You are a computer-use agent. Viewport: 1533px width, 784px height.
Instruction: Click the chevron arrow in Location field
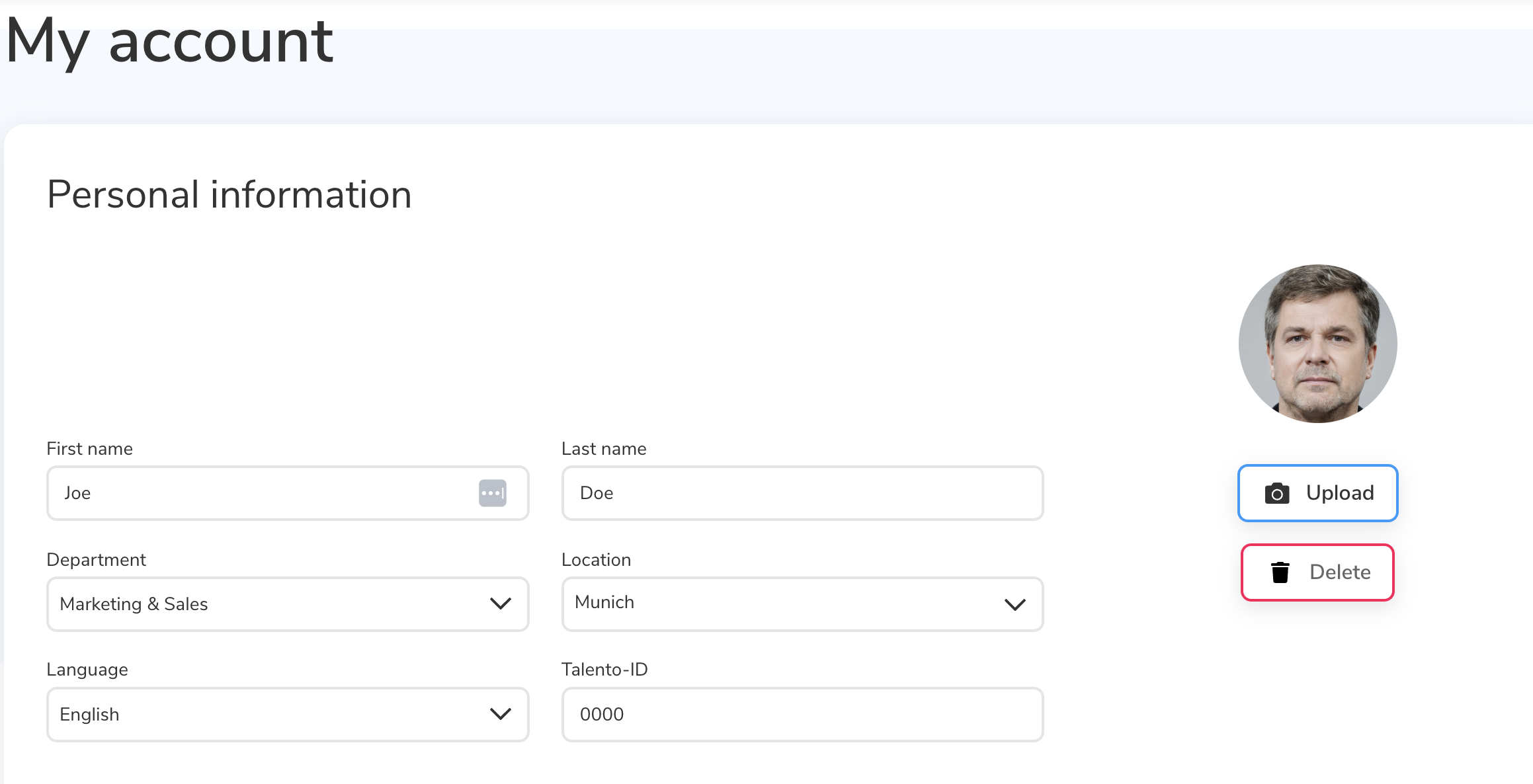(x=1015, y=604)
